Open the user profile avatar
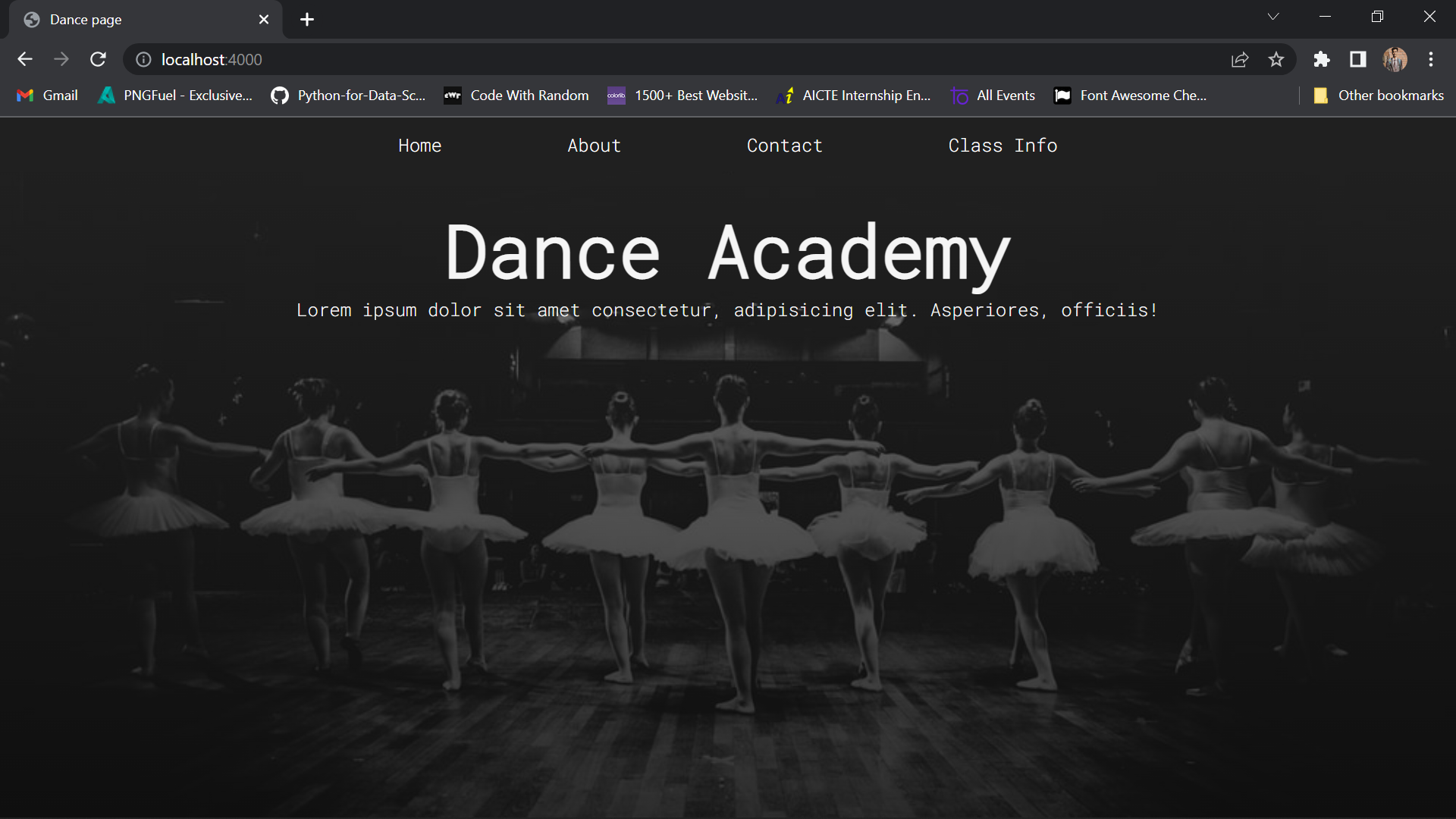 pos(1395,59)
